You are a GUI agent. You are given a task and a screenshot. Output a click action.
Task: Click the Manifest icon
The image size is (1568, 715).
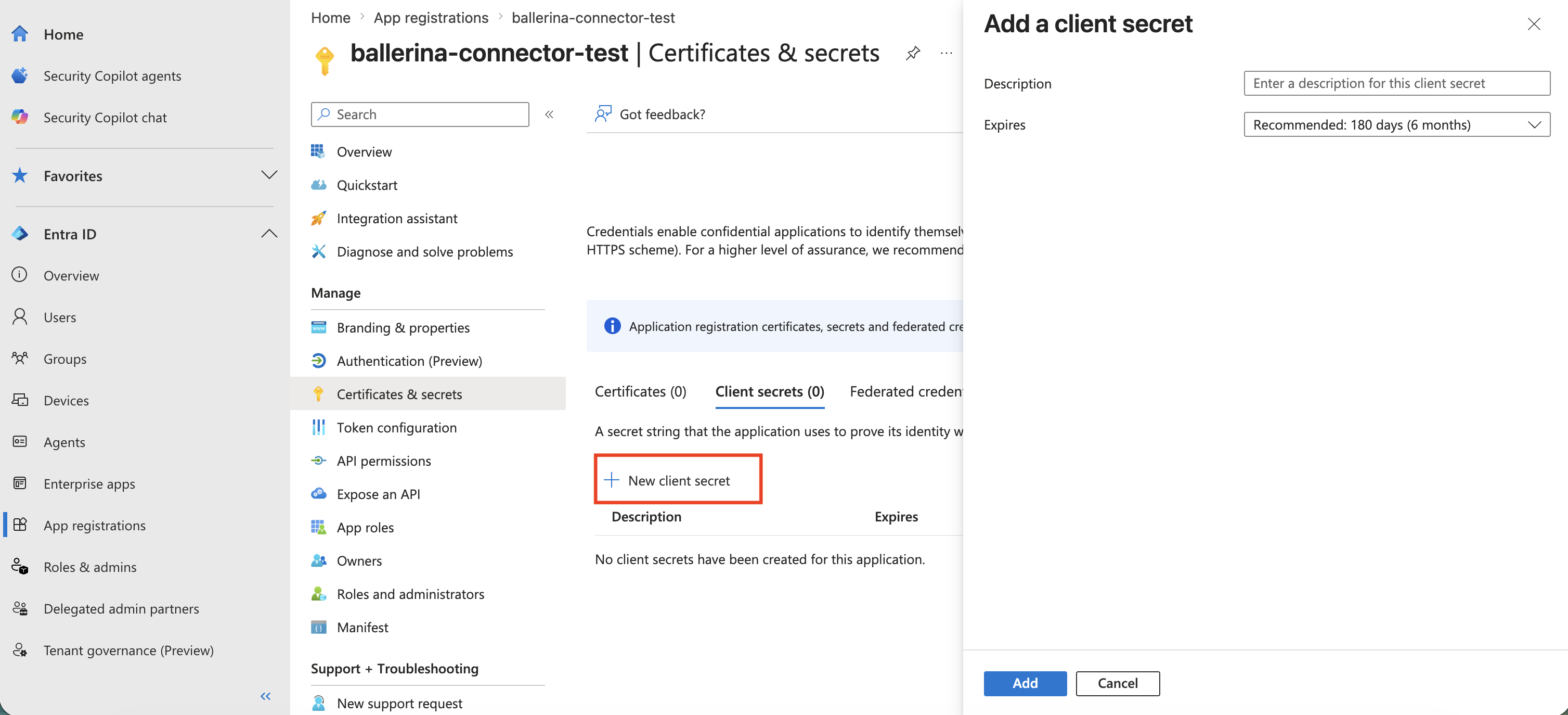[x=318, y=627]
